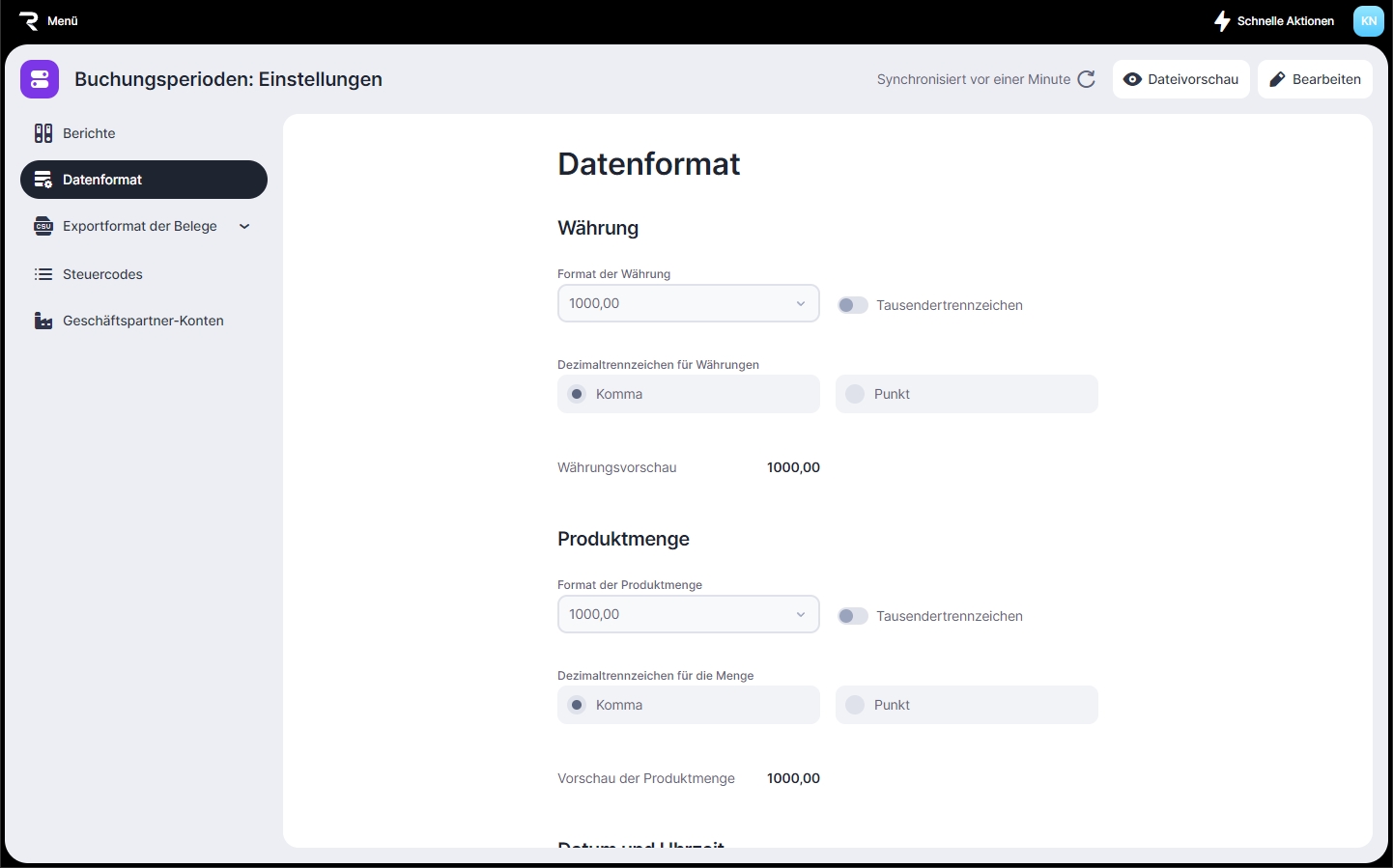Open the Format der Produktmenge dropdown
Viewport: 1393px width, 868px height.
(688, 614)
